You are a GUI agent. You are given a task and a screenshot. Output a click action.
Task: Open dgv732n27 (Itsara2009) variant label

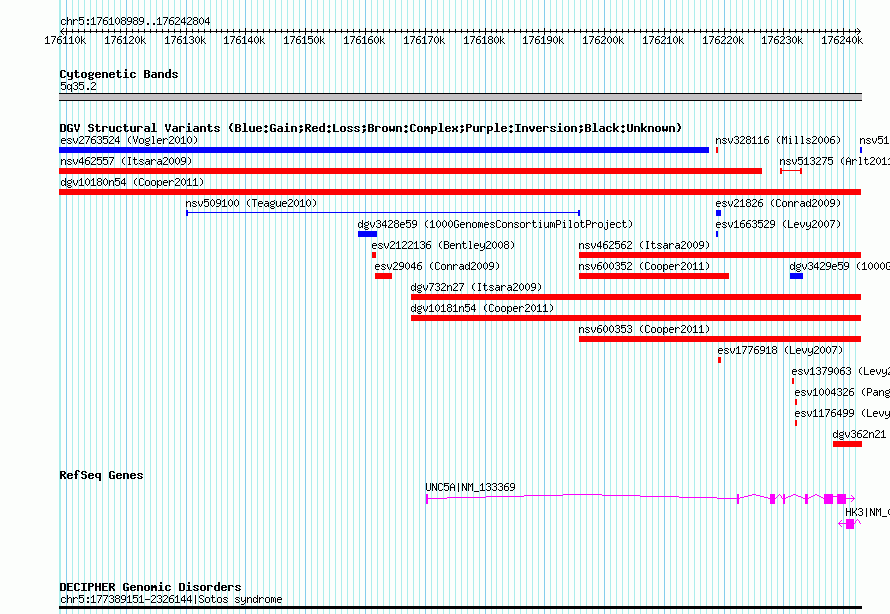pos(476,287)
